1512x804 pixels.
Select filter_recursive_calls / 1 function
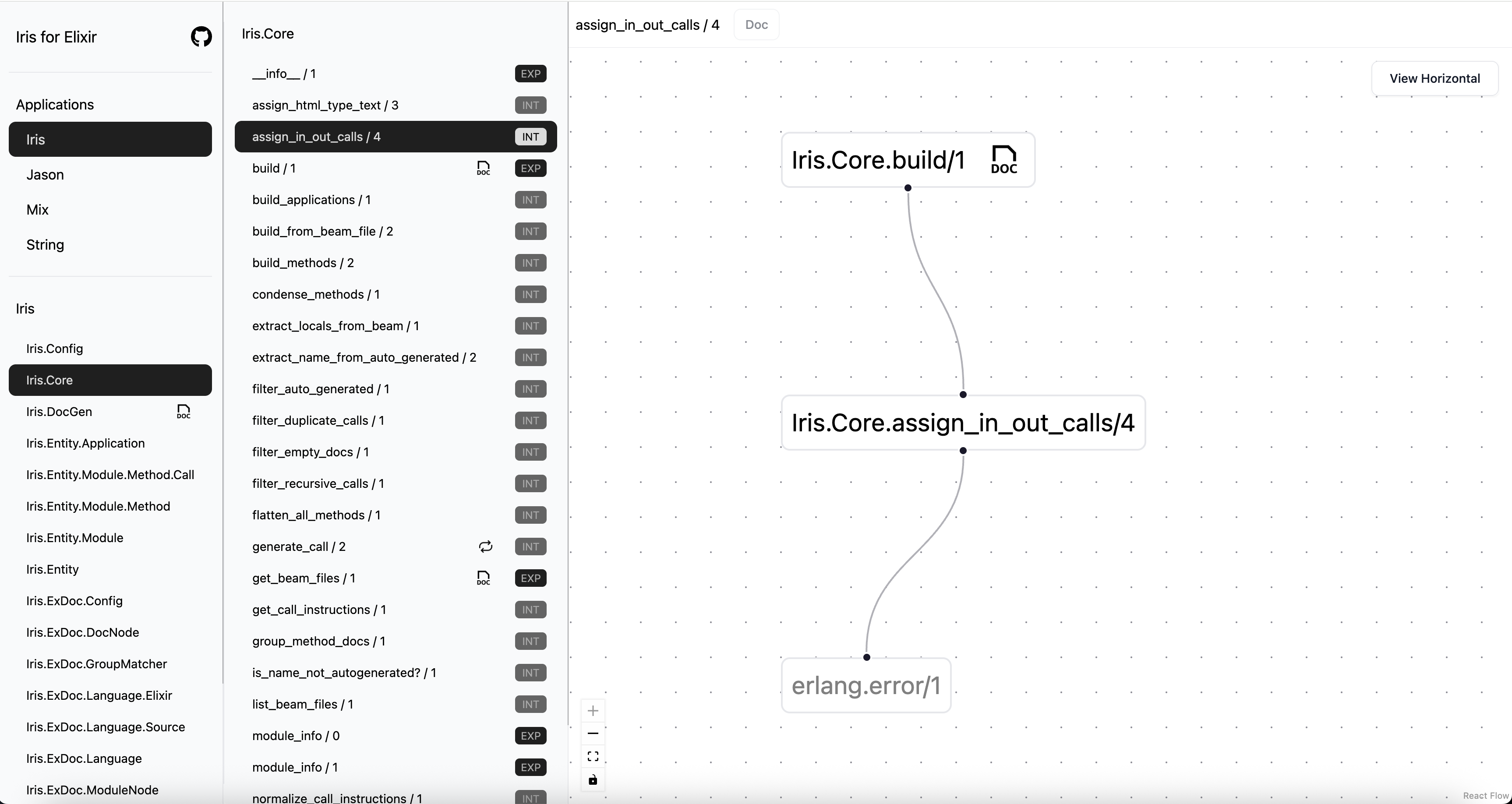point(318,483)
